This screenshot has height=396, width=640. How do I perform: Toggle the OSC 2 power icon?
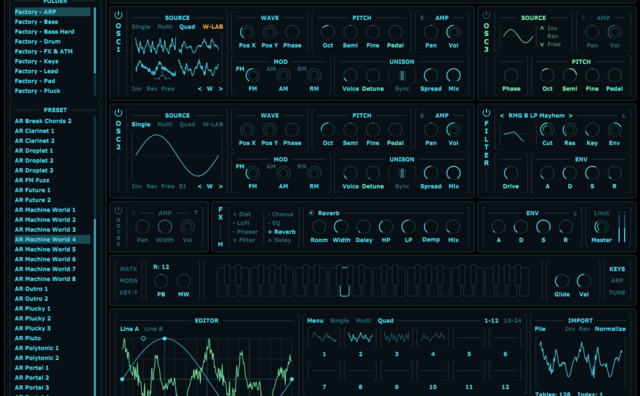pos(118,113)
